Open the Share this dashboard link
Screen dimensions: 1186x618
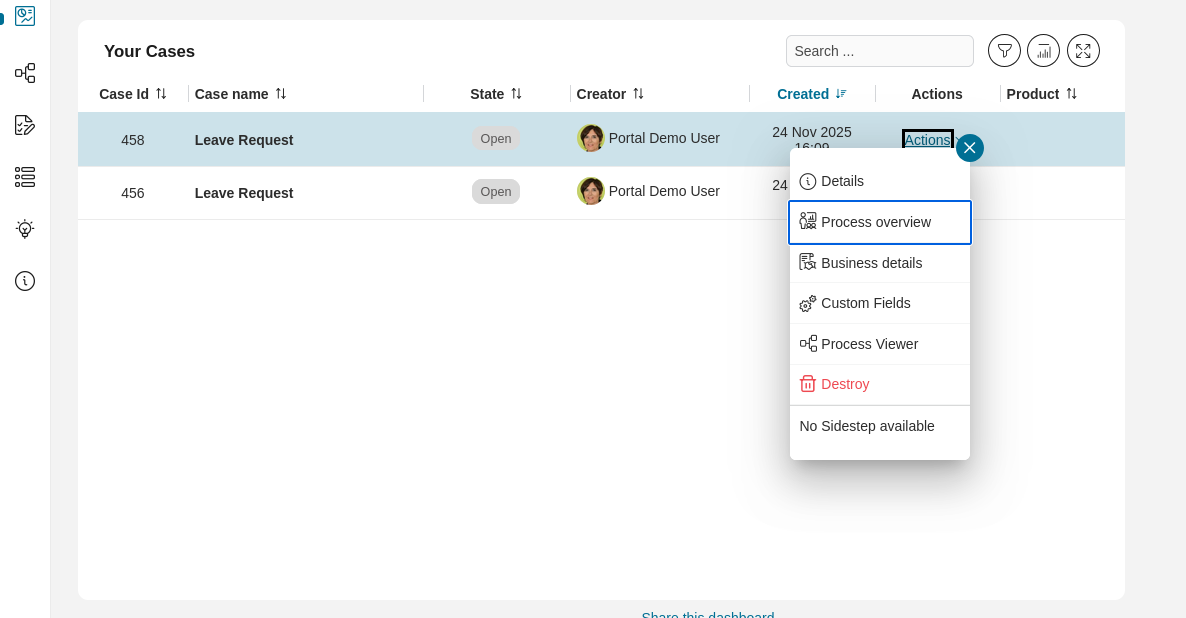point(708,614)
